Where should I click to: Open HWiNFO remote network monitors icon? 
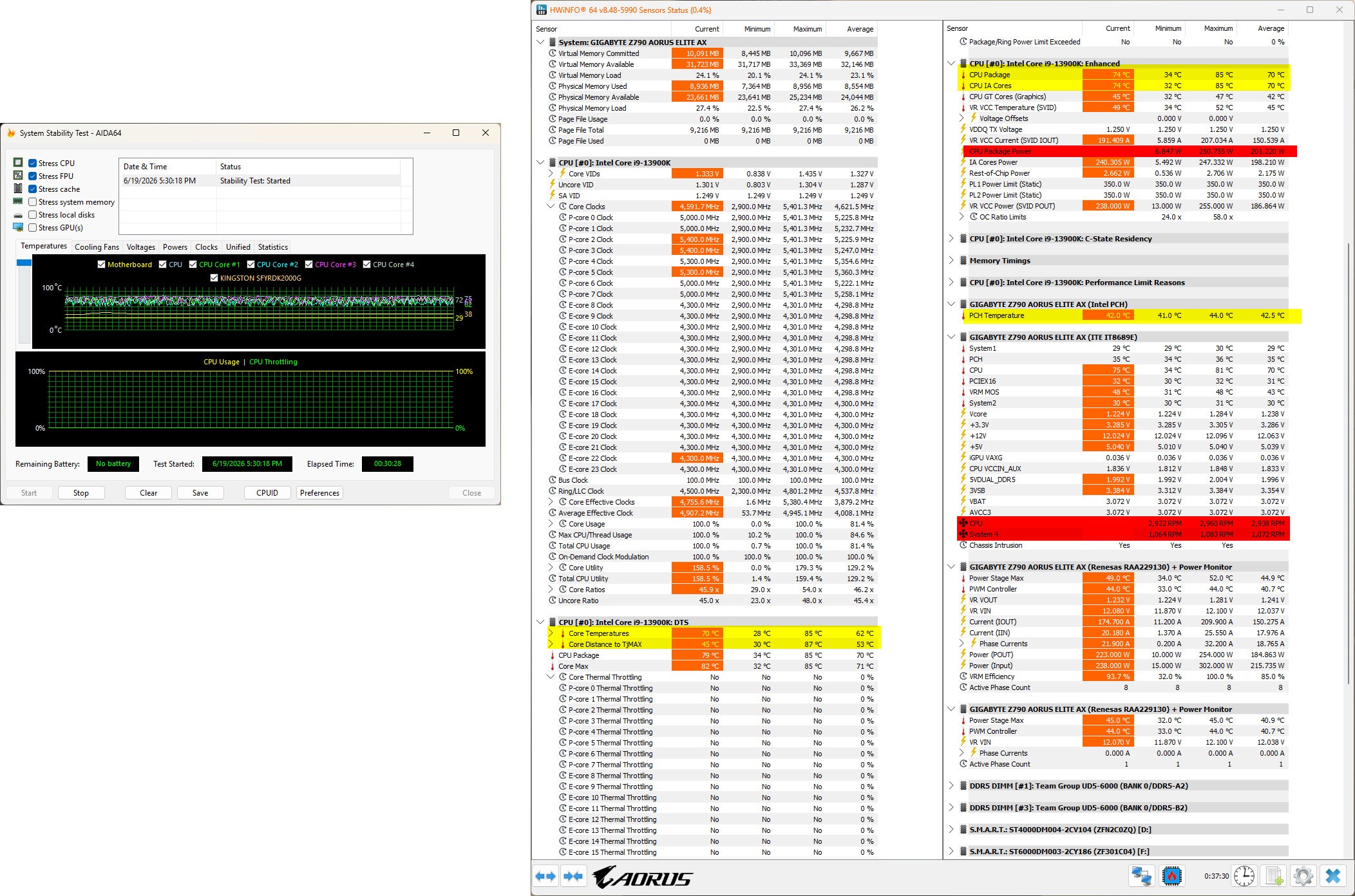pyautogui.click(x=1142, y=876)
